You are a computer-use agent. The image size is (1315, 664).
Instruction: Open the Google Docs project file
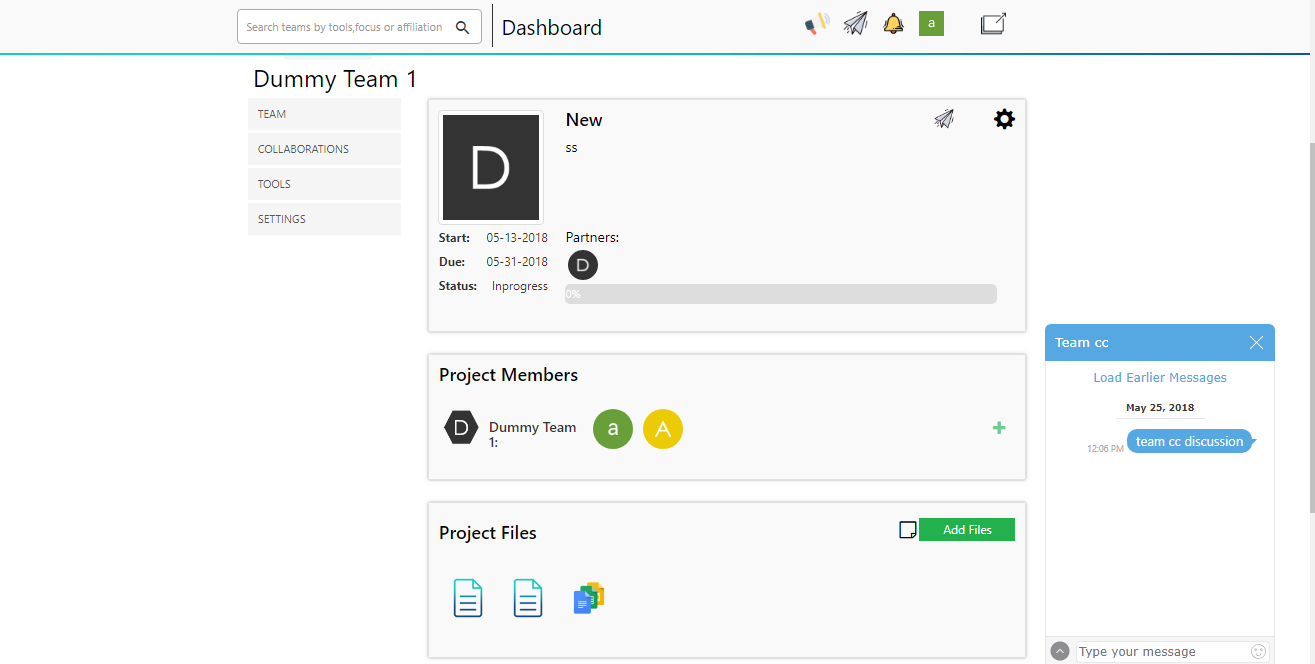(589, 598)
